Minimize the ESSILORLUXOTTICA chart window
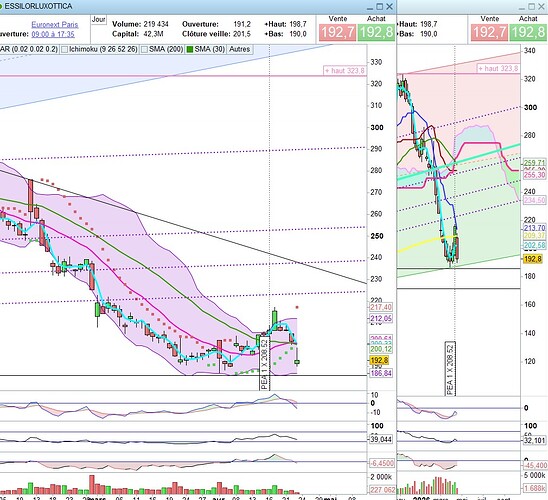This screenshot has width=548, height=500. [370, 8]
